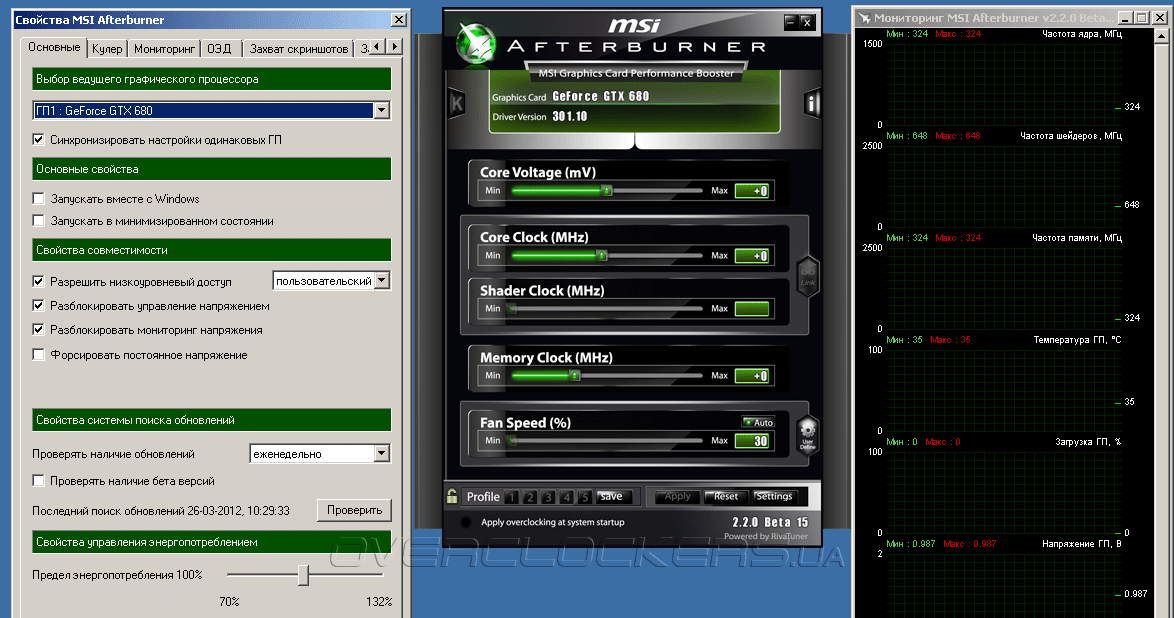Maximize the Мониторинг MSI Afterburner window
The height and width of the screenshot is (618, 1174).
pos(1141,17)
